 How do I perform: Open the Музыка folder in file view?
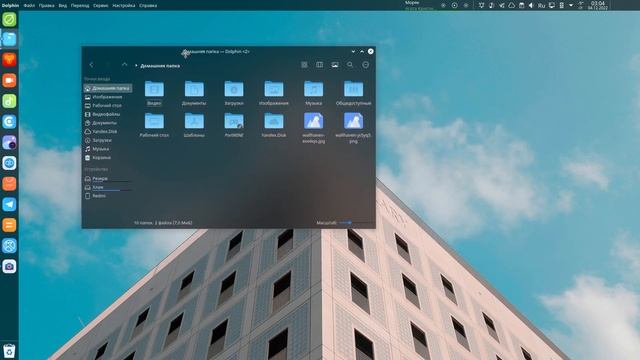[313, 93]
